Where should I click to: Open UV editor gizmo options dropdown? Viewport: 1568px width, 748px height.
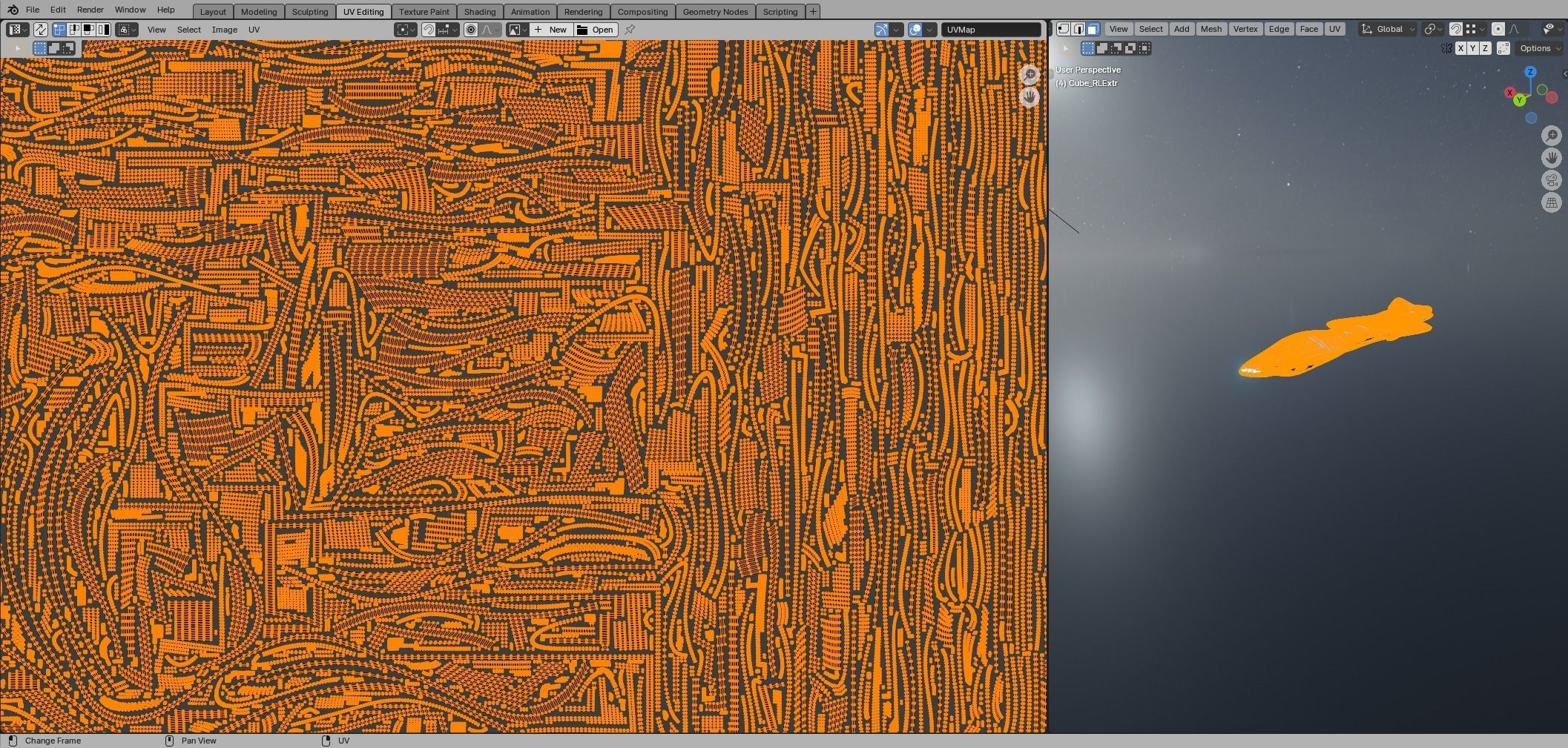click(896, 30)
